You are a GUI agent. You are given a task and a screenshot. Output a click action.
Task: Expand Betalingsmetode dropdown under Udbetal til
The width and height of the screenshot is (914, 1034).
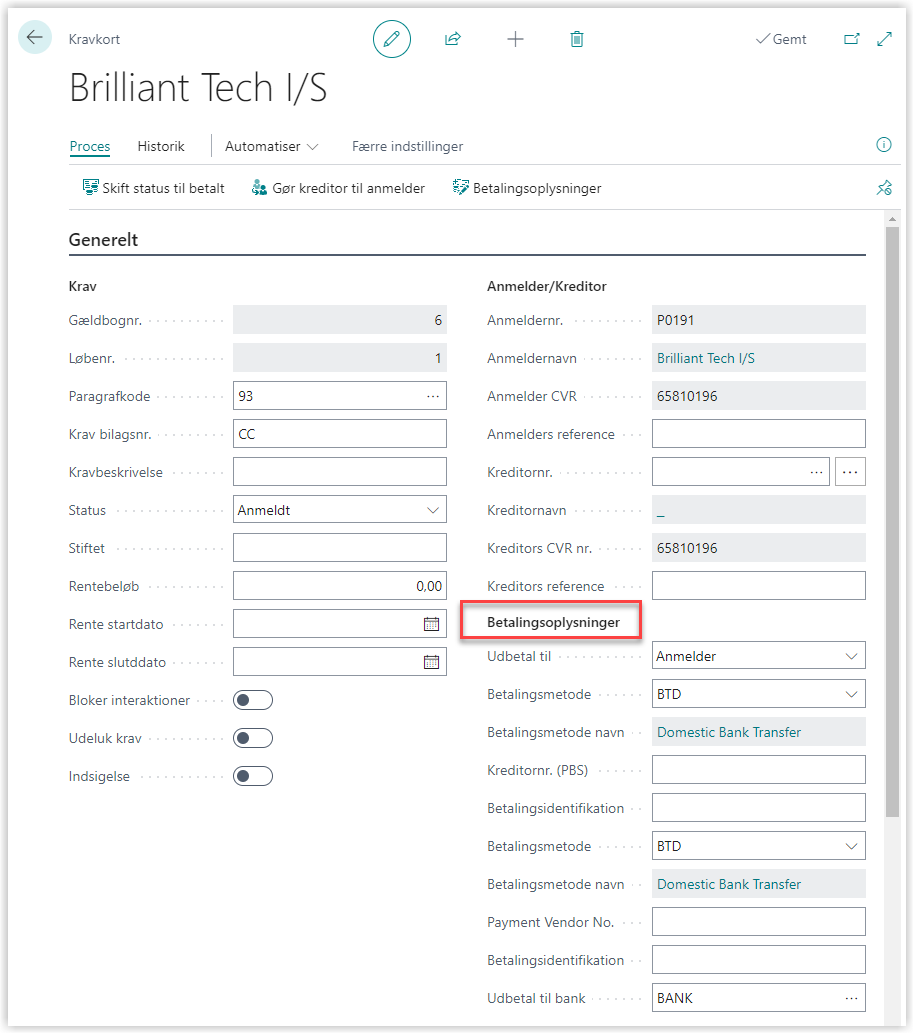coord(851,694)
